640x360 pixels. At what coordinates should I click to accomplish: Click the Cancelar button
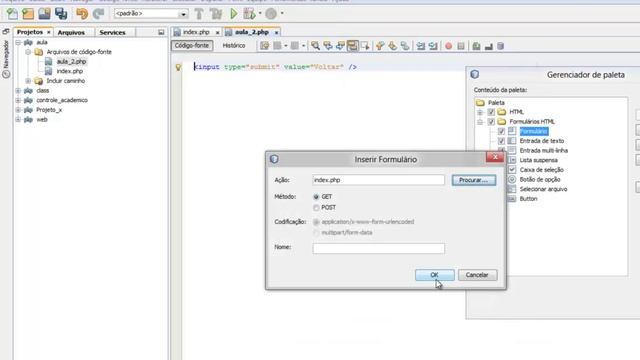click(x=477, y=275)
